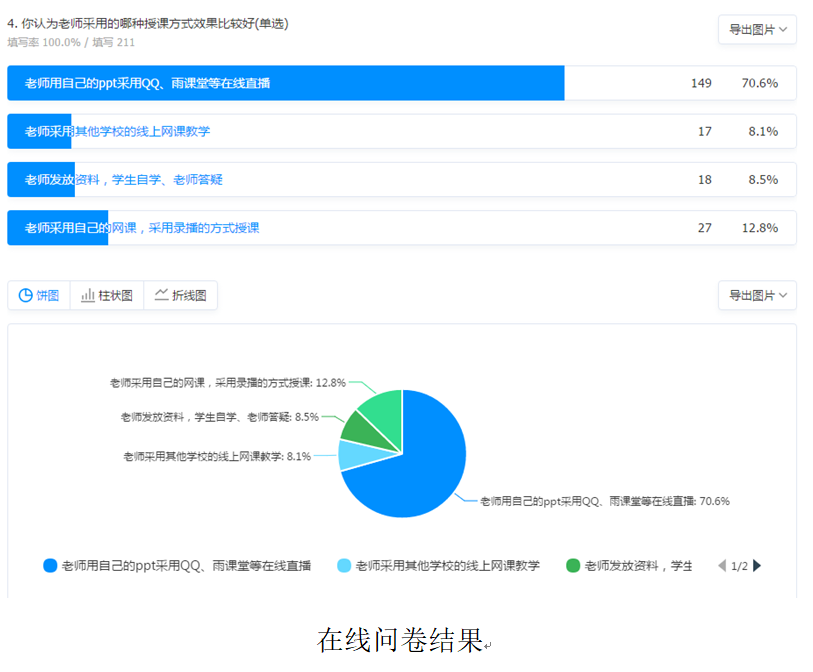Open the 导出图片 dropdown above the pie chart
Viewport: 813px width, 672px height.
click(757, 296)
